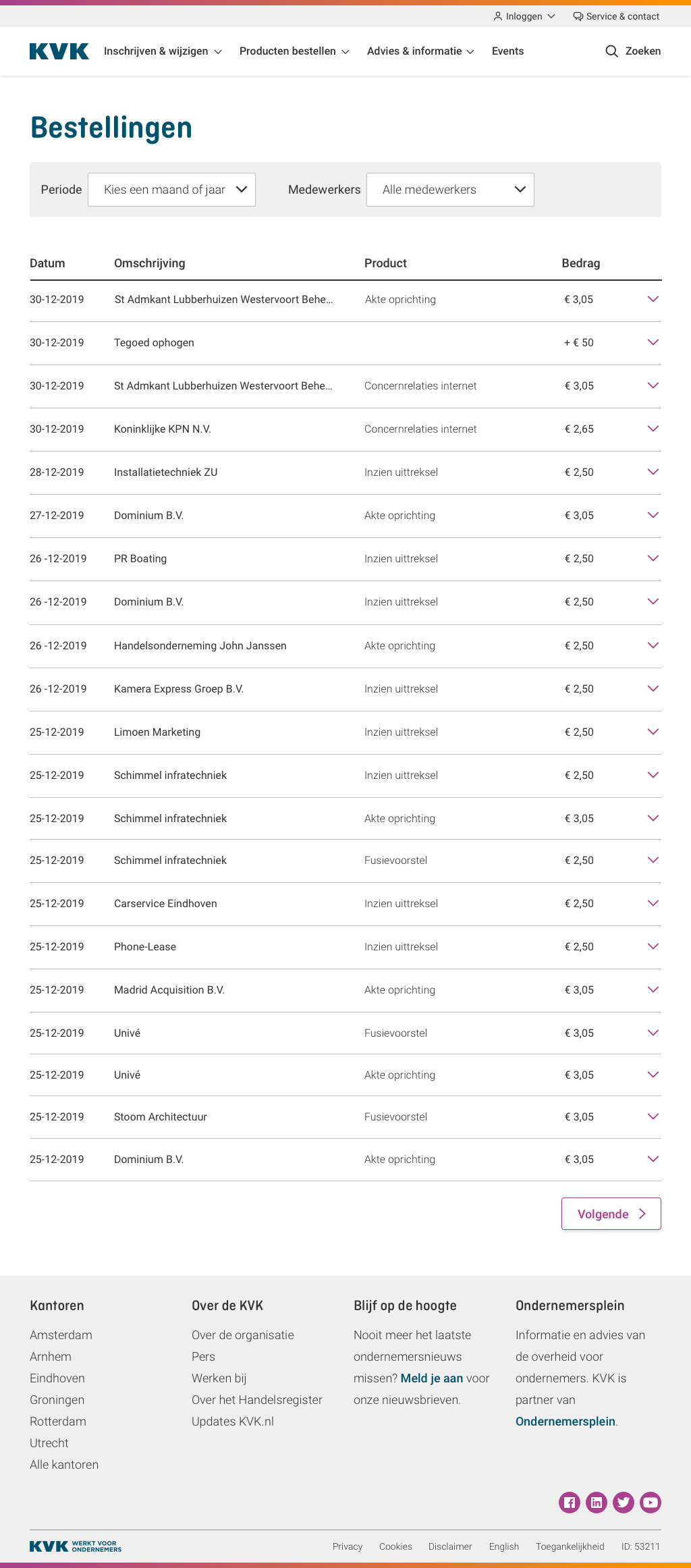
Task: Switch site language to English
Action: 503,1546
